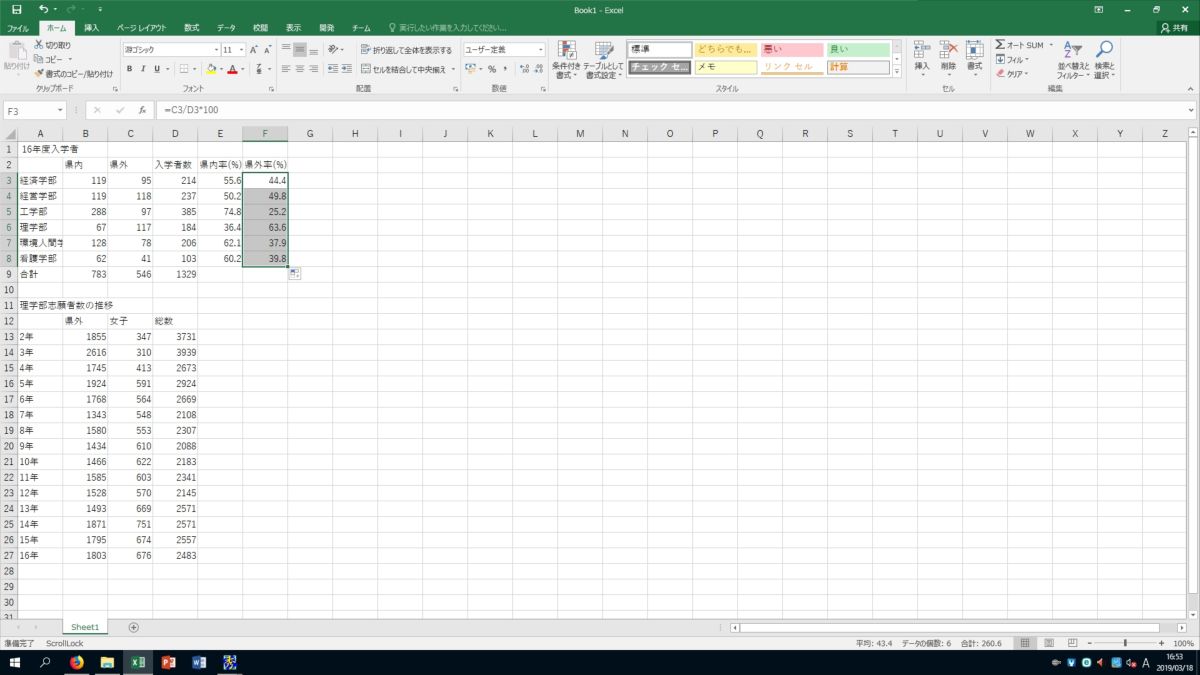This screenshot has width=1200, height=675.
Task: Apply the Good (良い) green cell style
Action: pyautogui.click(x=857, y=49)
